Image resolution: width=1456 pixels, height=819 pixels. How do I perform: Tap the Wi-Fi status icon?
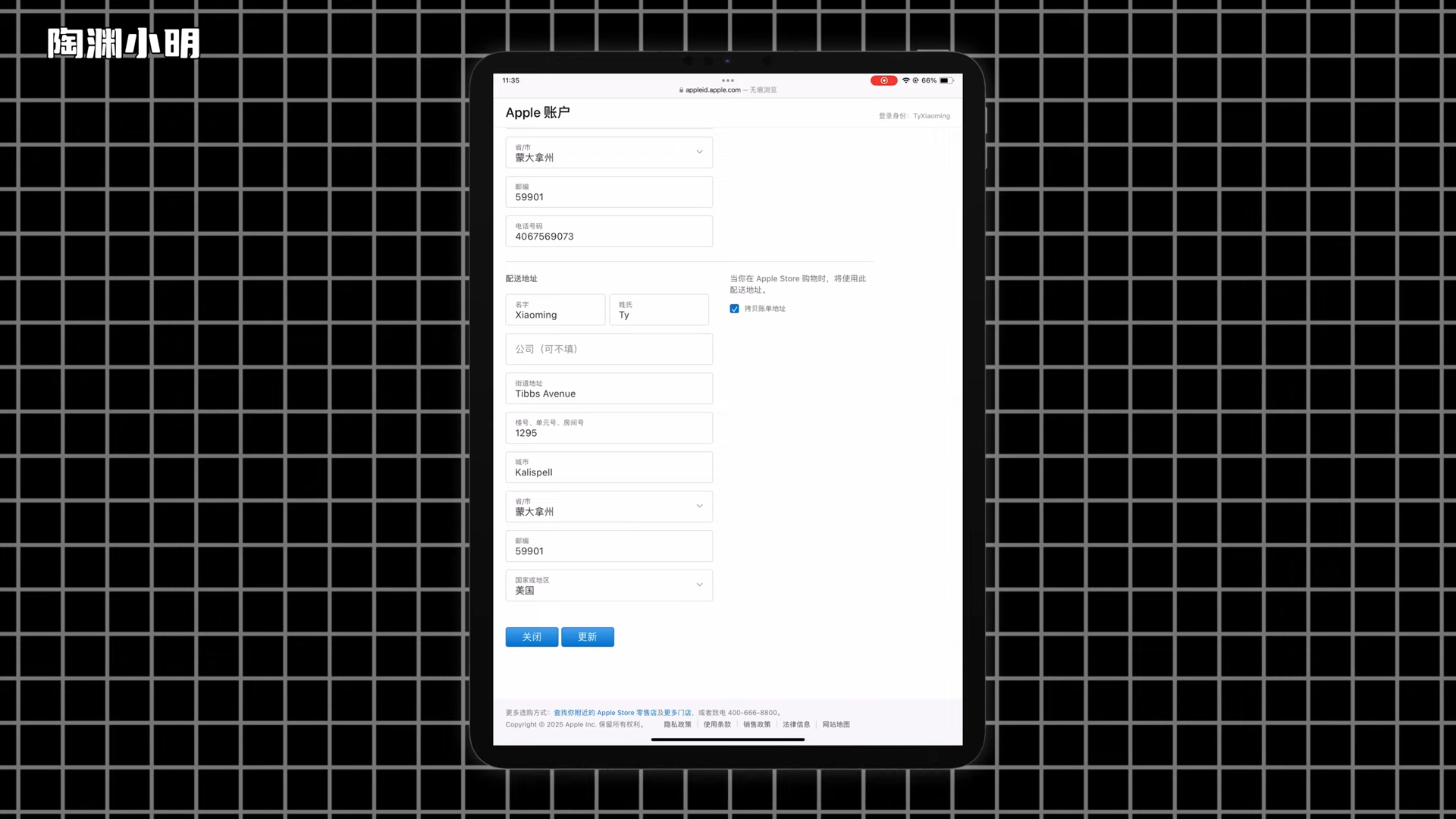click(x=905, y=80)
